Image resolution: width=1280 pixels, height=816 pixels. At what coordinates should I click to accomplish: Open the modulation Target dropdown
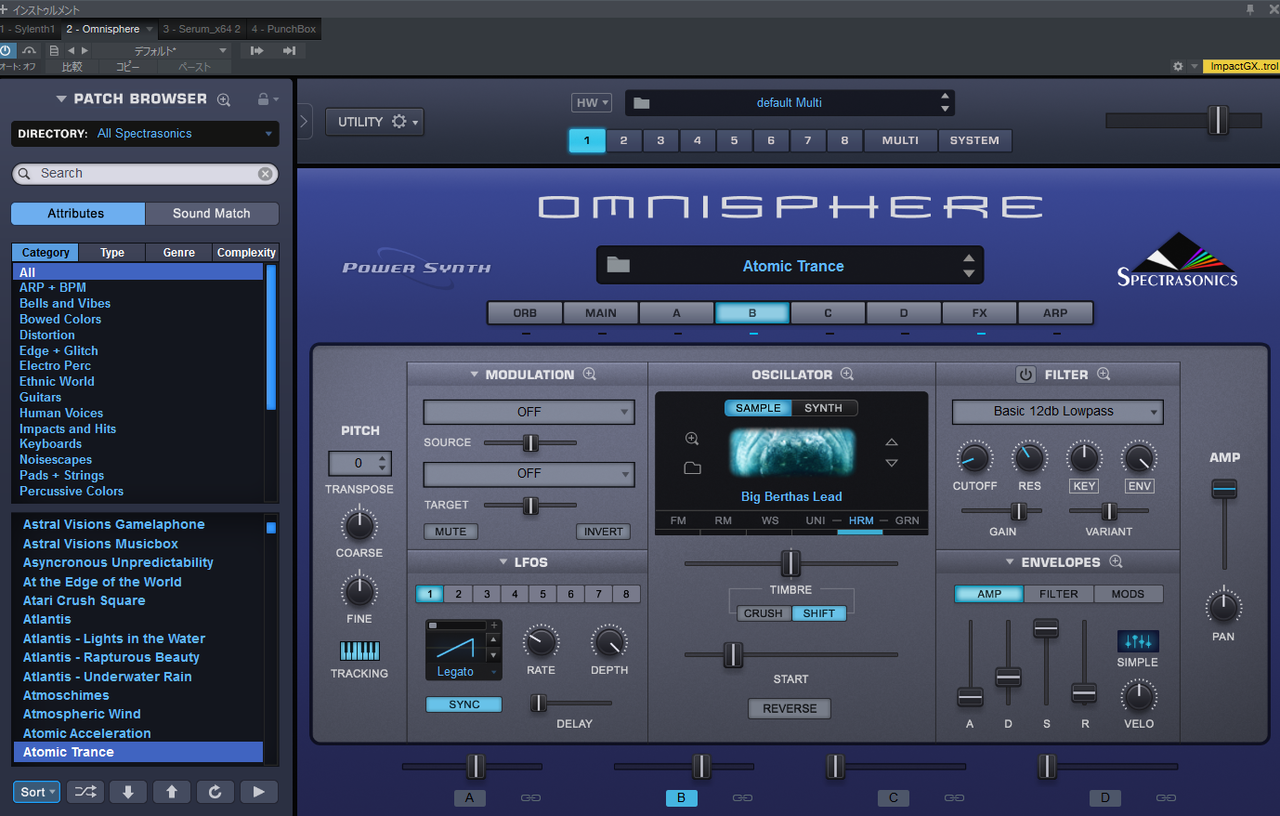[529, 473]
